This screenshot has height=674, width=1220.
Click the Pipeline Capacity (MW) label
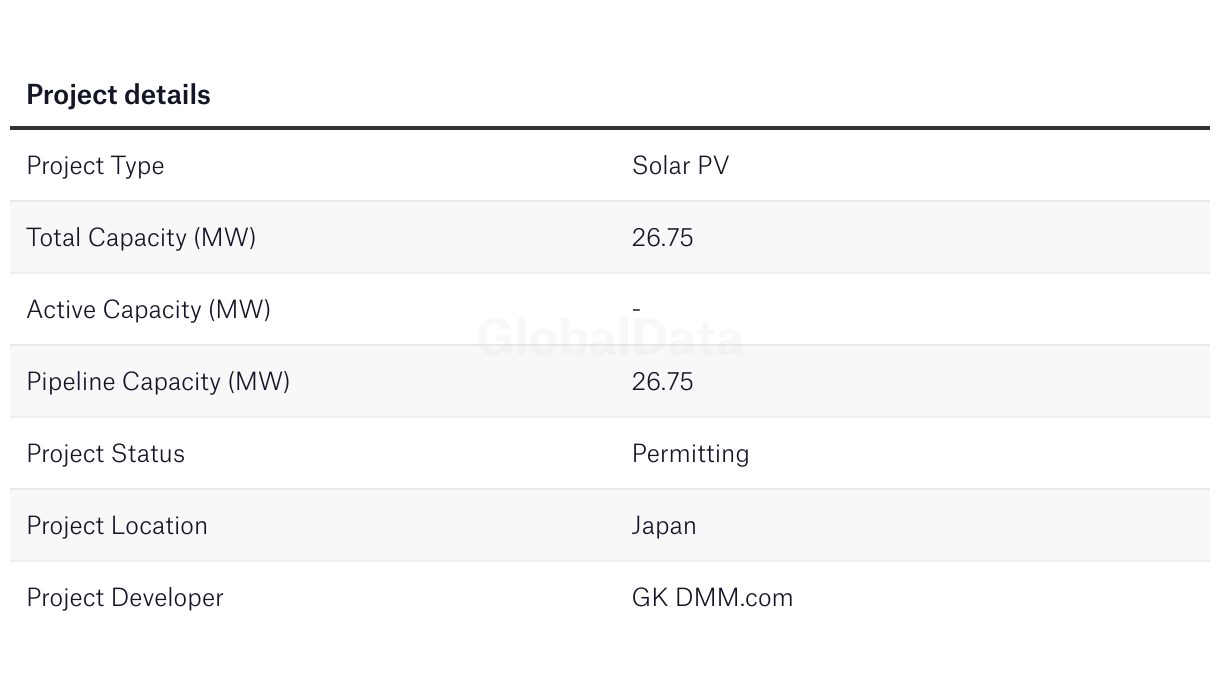pos(158,382)
